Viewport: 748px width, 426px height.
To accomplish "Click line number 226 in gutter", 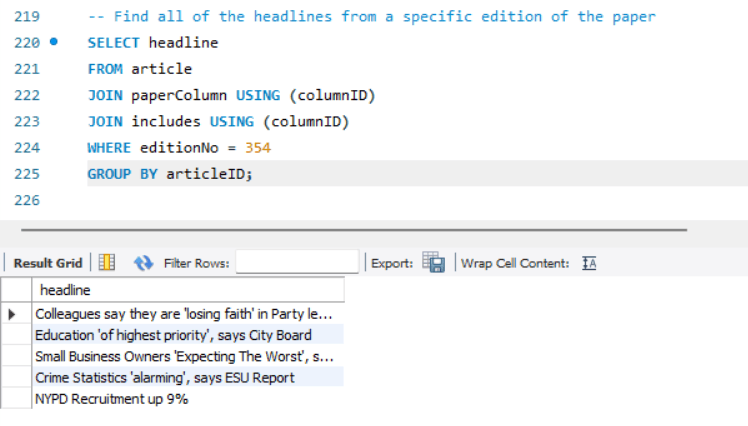I will 27,200.
